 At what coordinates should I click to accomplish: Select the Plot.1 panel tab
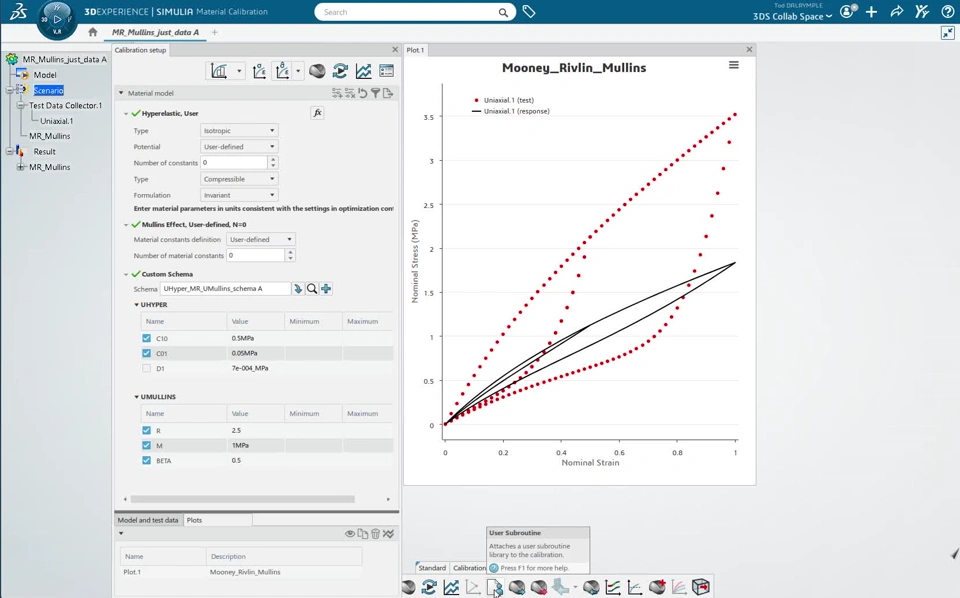[415, 50]
